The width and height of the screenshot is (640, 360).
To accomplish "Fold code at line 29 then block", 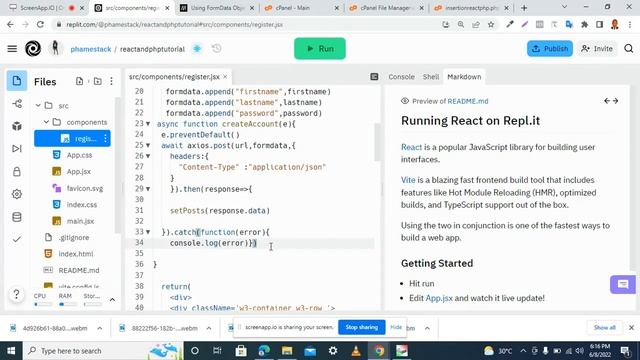I will point(148,189).
